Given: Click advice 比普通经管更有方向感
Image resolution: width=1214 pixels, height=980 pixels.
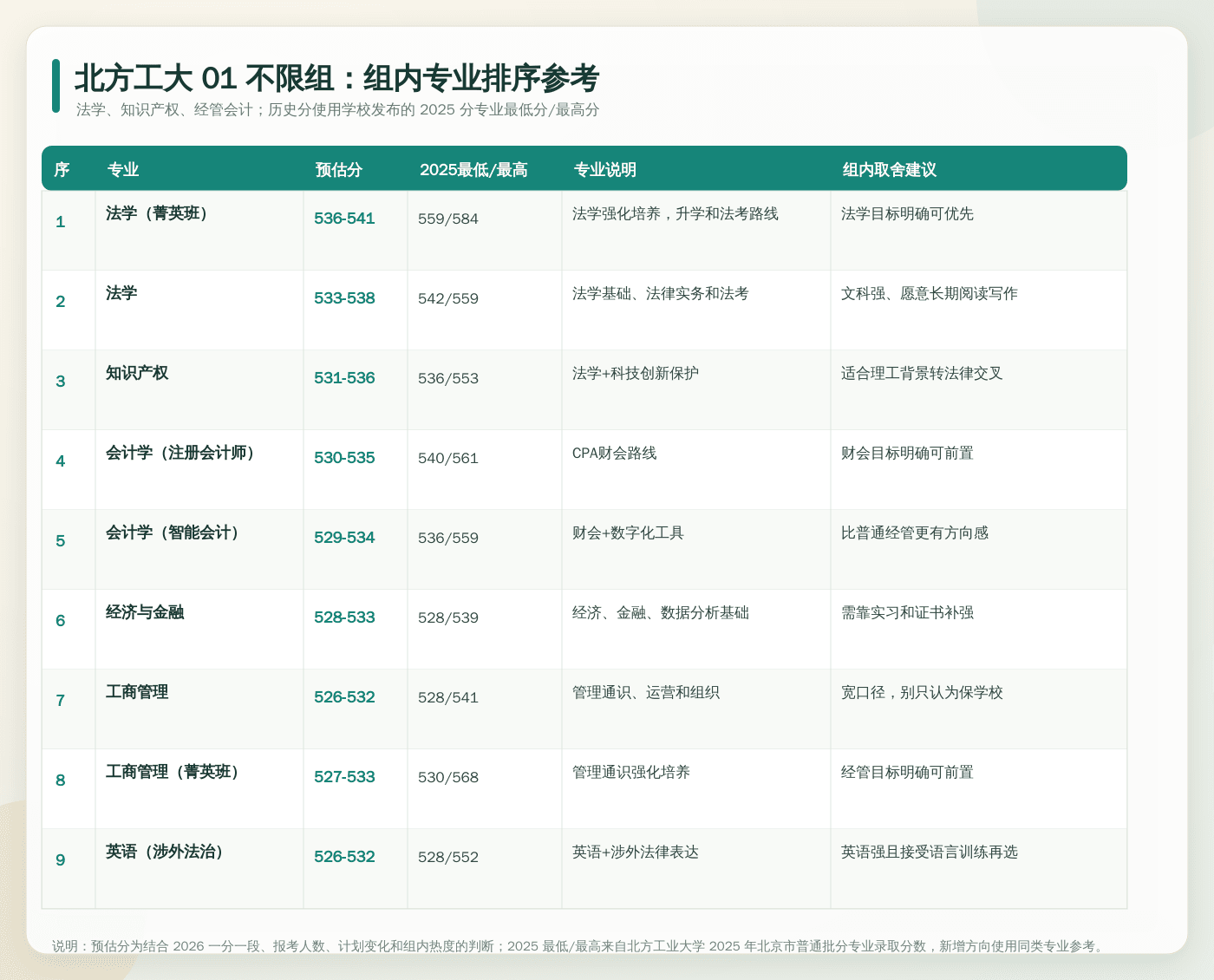Looking at the screenshot, I should [915, 532].
